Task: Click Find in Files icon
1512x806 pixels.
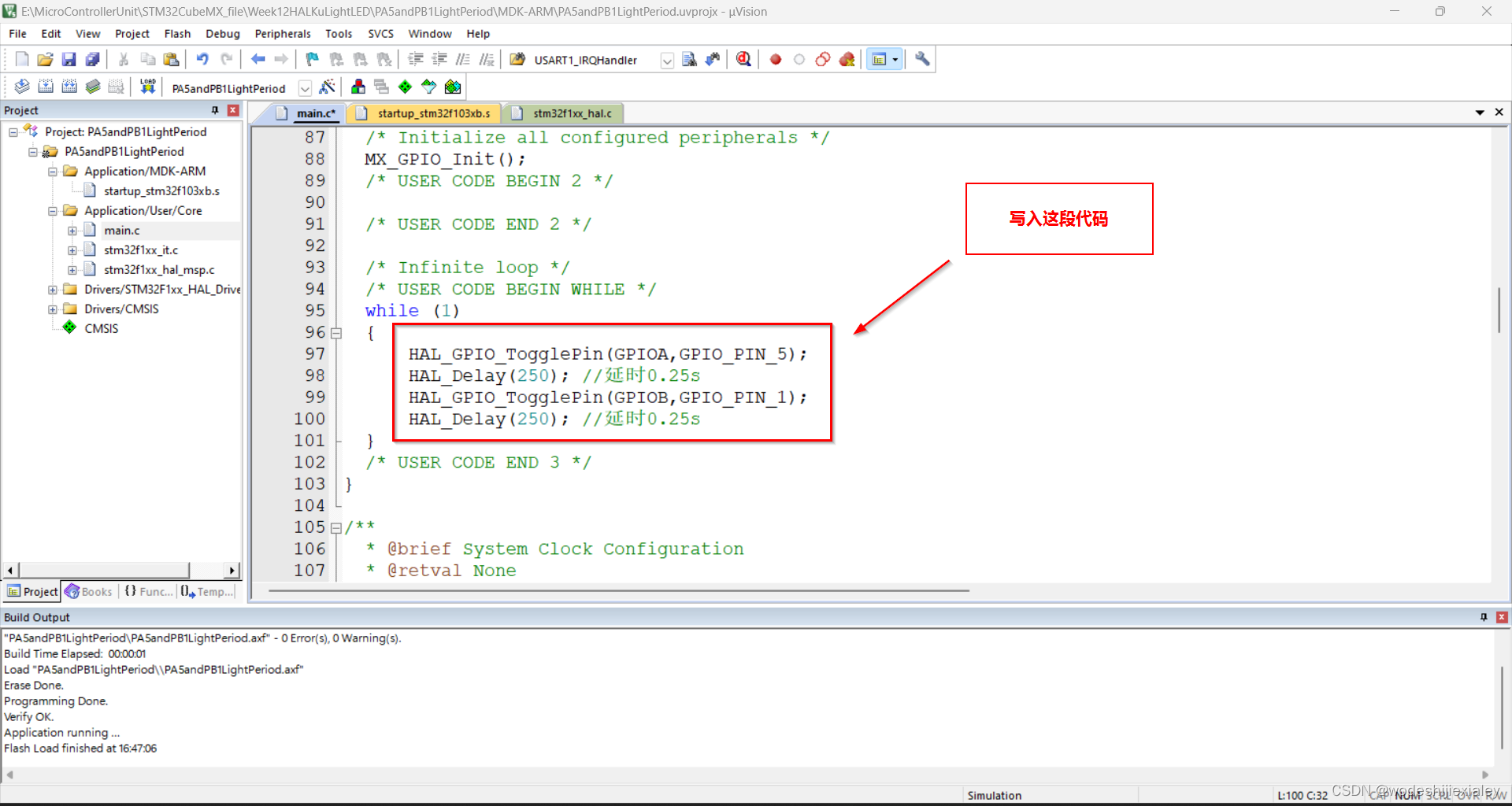Action: [x=517, y=59]
